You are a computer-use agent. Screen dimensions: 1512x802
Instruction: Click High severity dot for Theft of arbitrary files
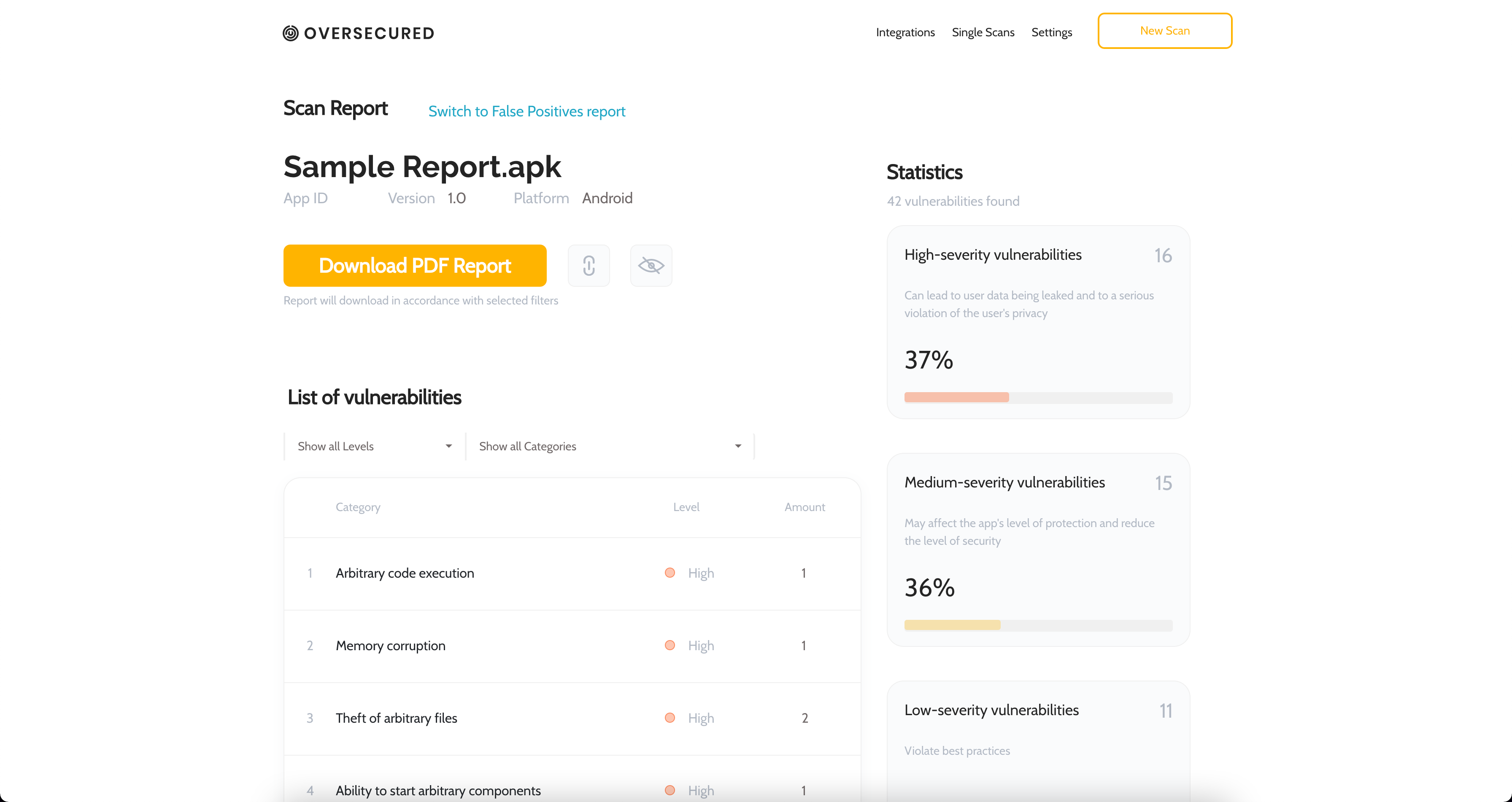click(x=670, y=718)
